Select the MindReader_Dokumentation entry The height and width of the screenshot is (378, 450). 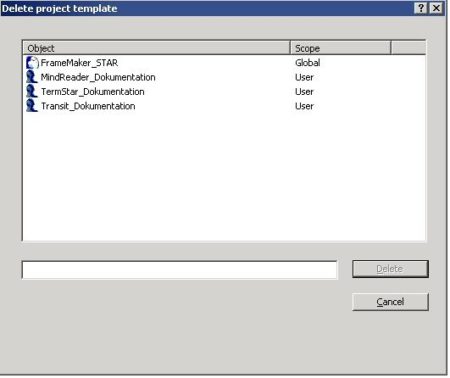pyautogui.click(x=98, y=77)
